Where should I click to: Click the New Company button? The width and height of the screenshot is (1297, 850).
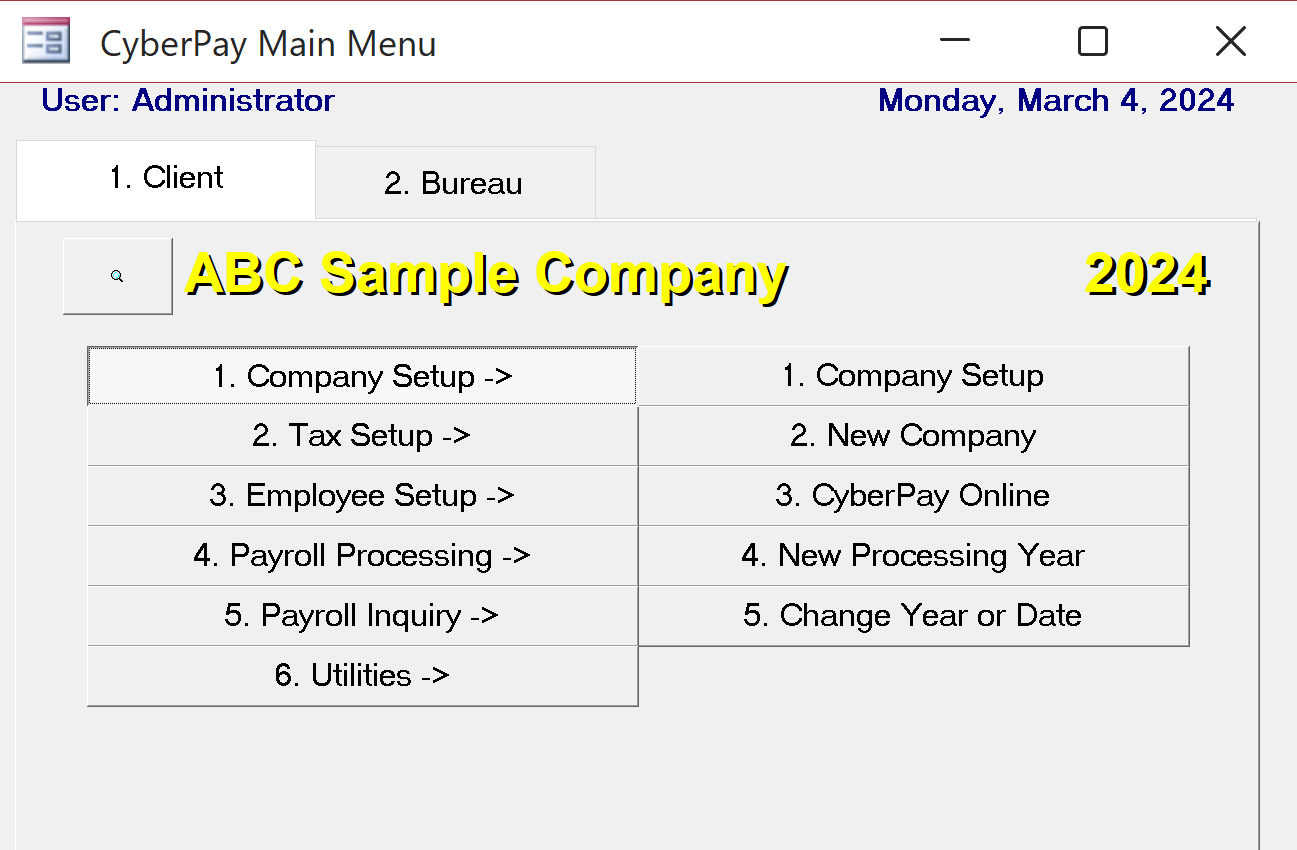point(913,436)
